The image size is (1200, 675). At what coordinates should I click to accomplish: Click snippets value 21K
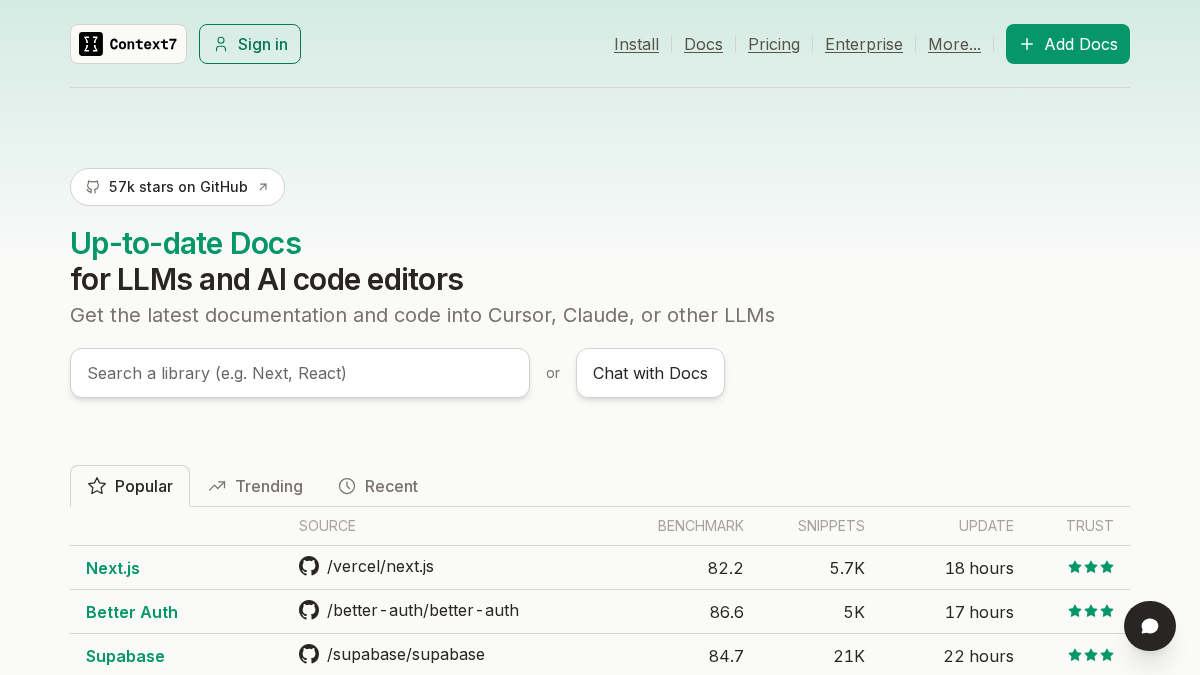849,656
